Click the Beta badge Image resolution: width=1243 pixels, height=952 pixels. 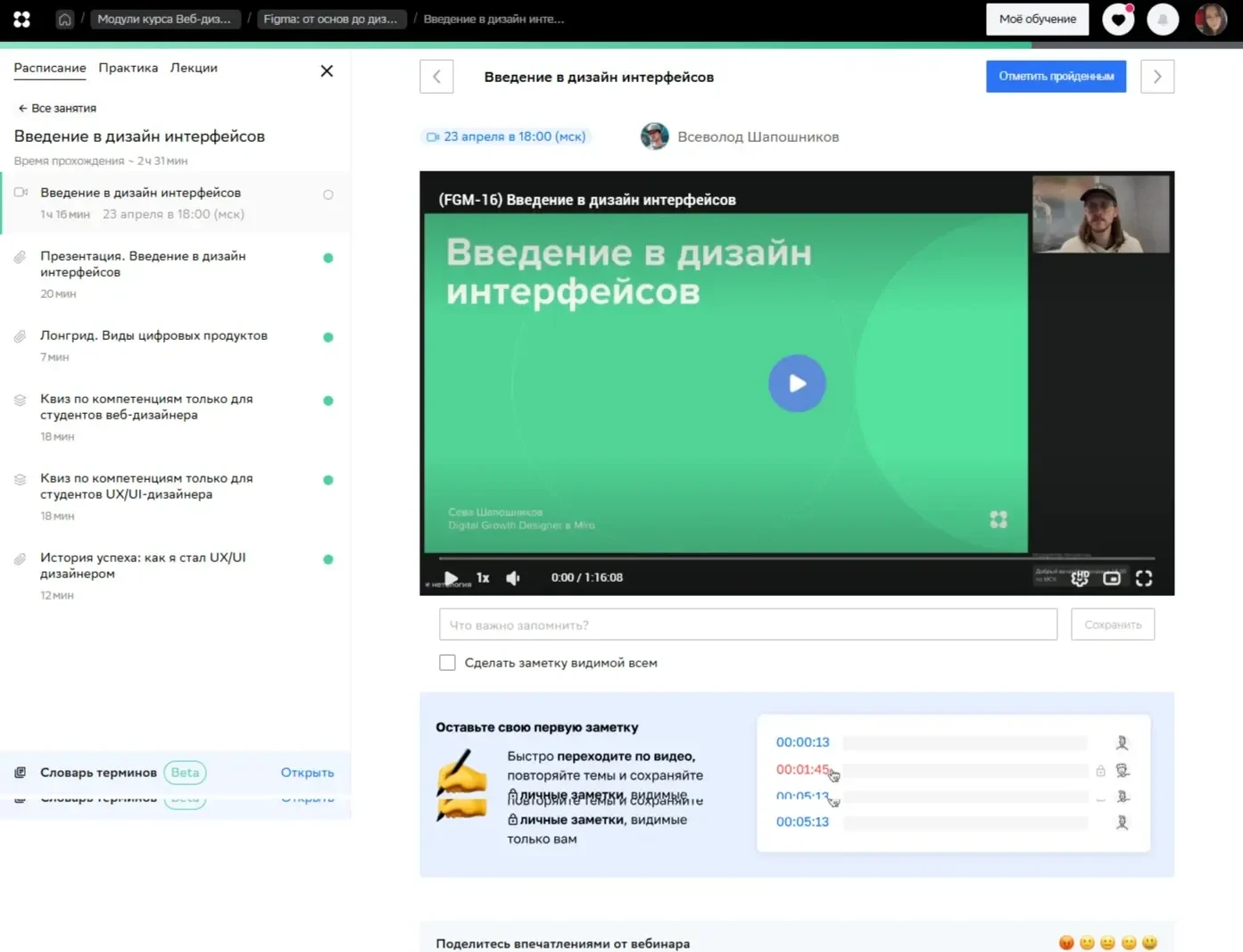[x=185, y=773]
